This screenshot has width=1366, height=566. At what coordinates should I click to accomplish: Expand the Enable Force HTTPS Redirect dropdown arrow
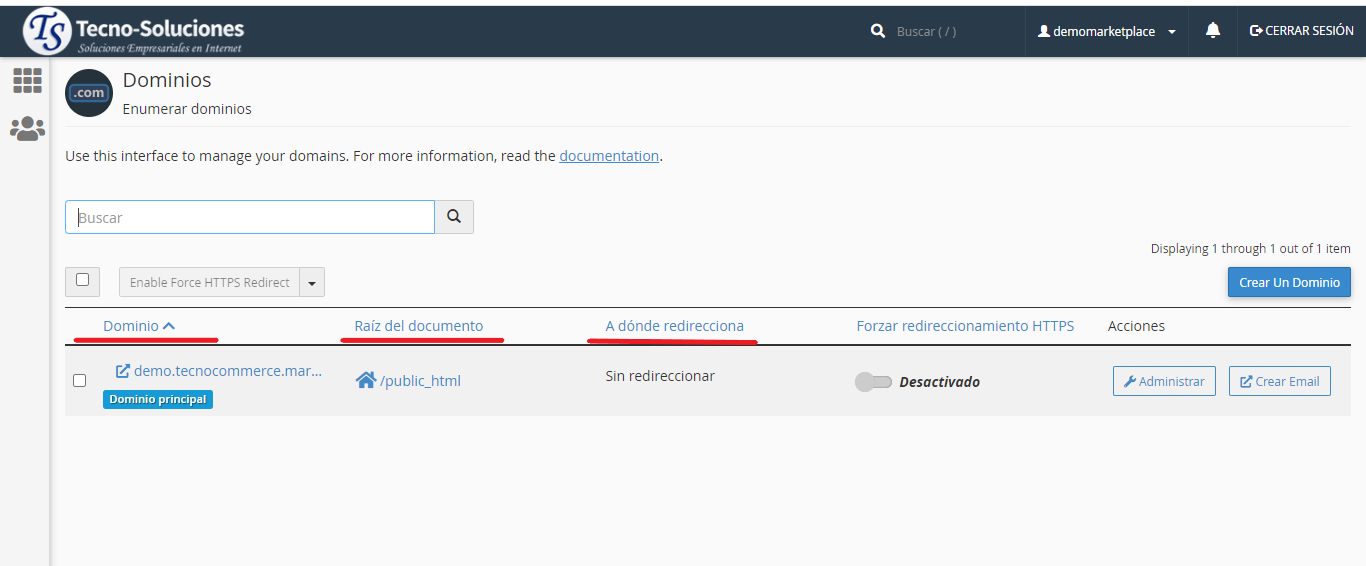coord(312,283)
